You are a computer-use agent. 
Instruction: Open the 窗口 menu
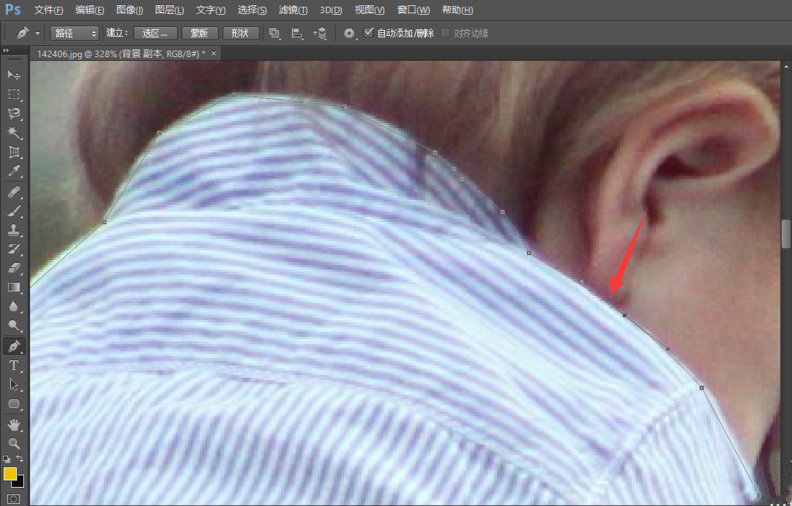[x=413, y=10]
